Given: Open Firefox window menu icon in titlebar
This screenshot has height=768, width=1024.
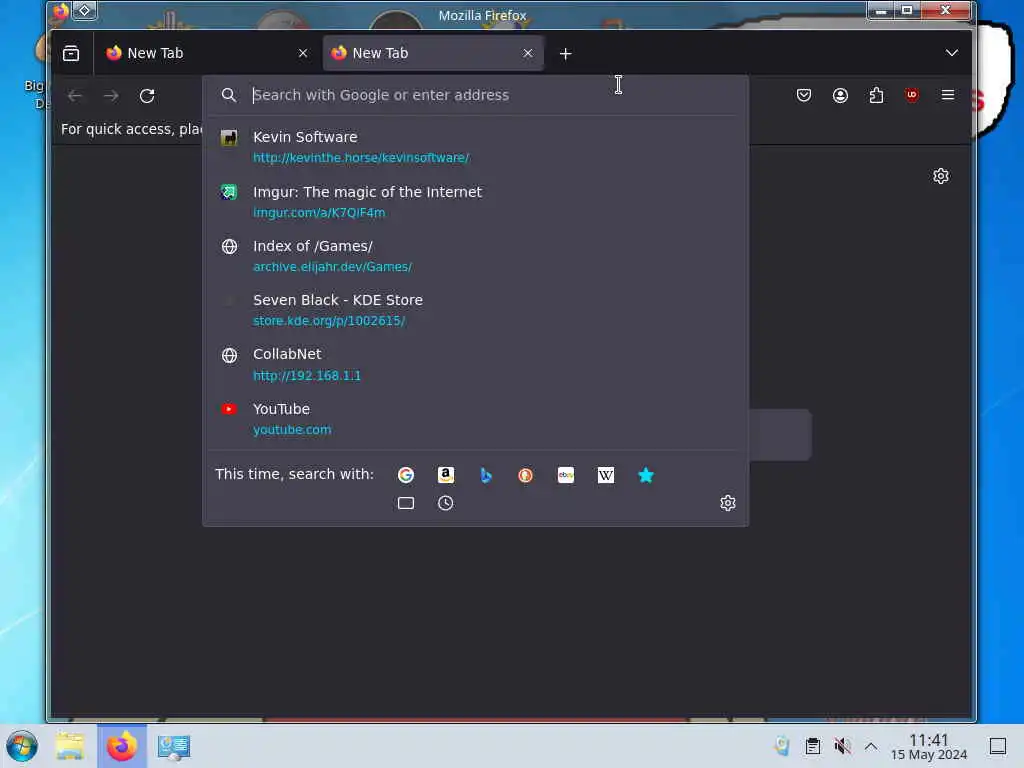Looking at the screenshot, I should [x=60, y=11].
